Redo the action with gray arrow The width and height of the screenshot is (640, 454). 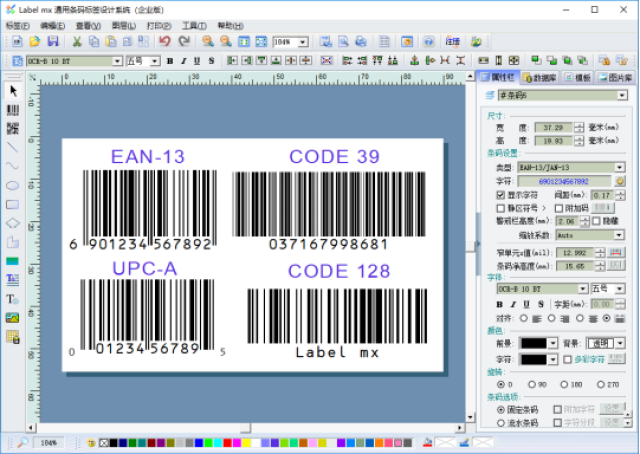coord(184,41)
